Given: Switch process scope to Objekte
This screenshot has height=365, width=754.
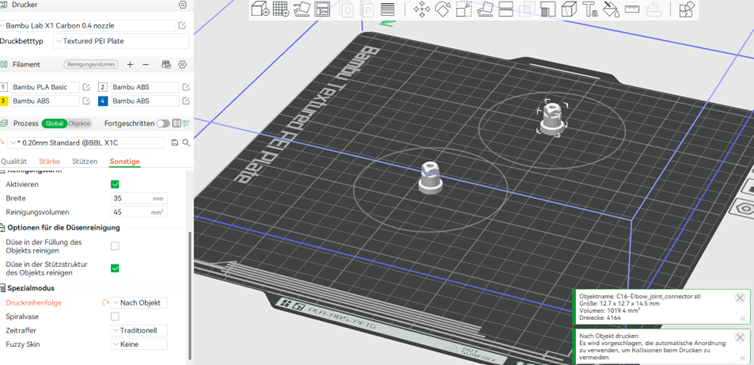Looking at the screenshot, I should tap(79, 124).
